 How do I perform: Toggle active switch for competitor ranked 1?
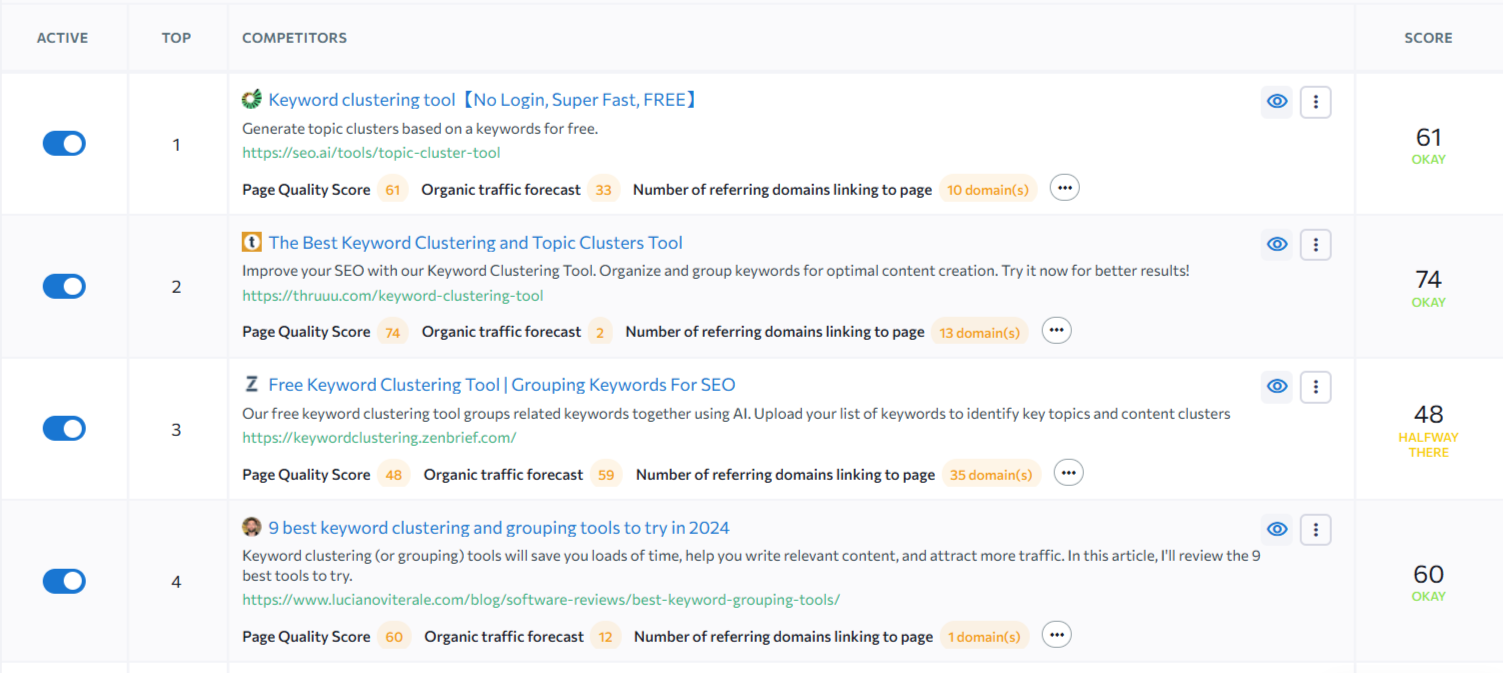coord(64,144)
